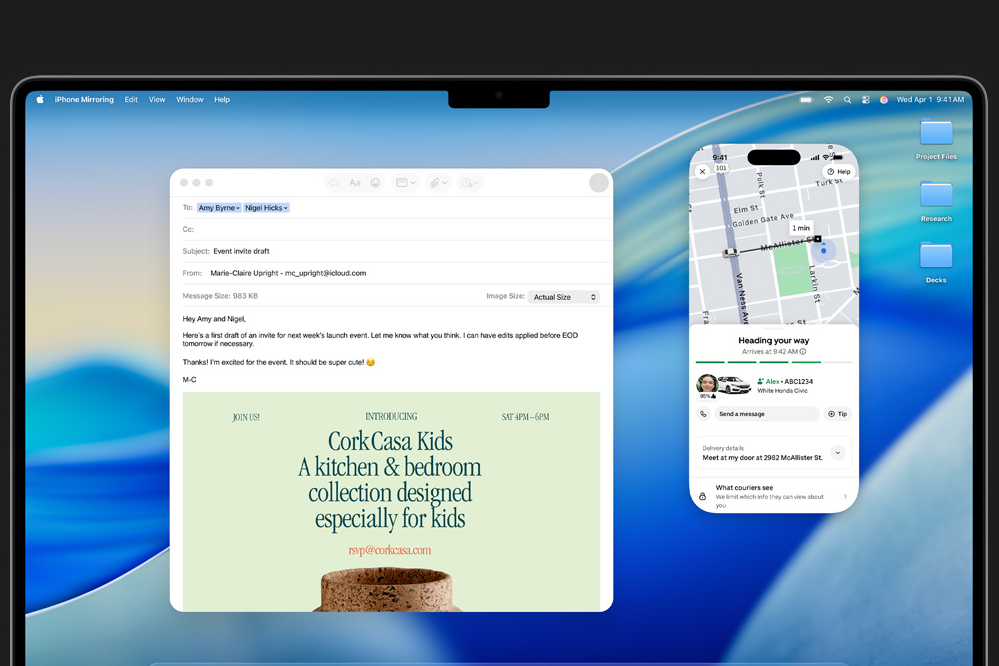Open the Apple menu
The image size is (999, 666).
pos(40,99)
